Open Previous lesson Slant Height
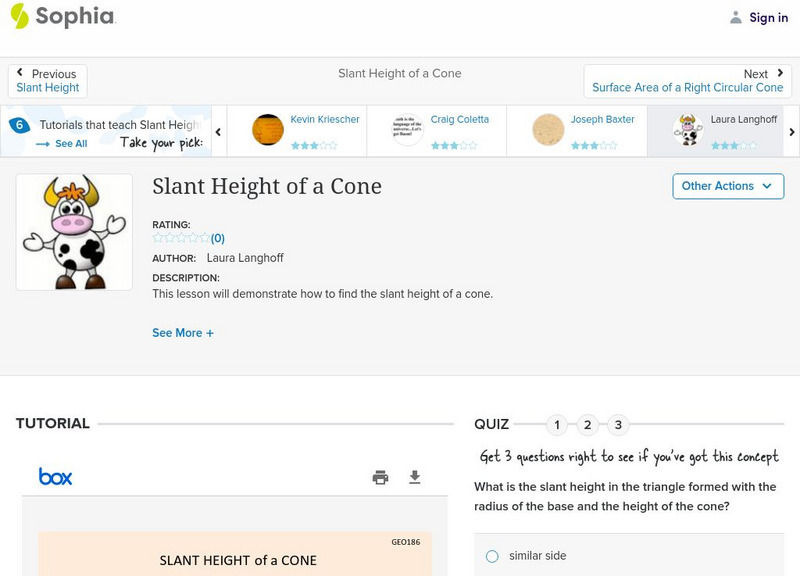Viewport: 800px width, 576px height. [48, 81]
